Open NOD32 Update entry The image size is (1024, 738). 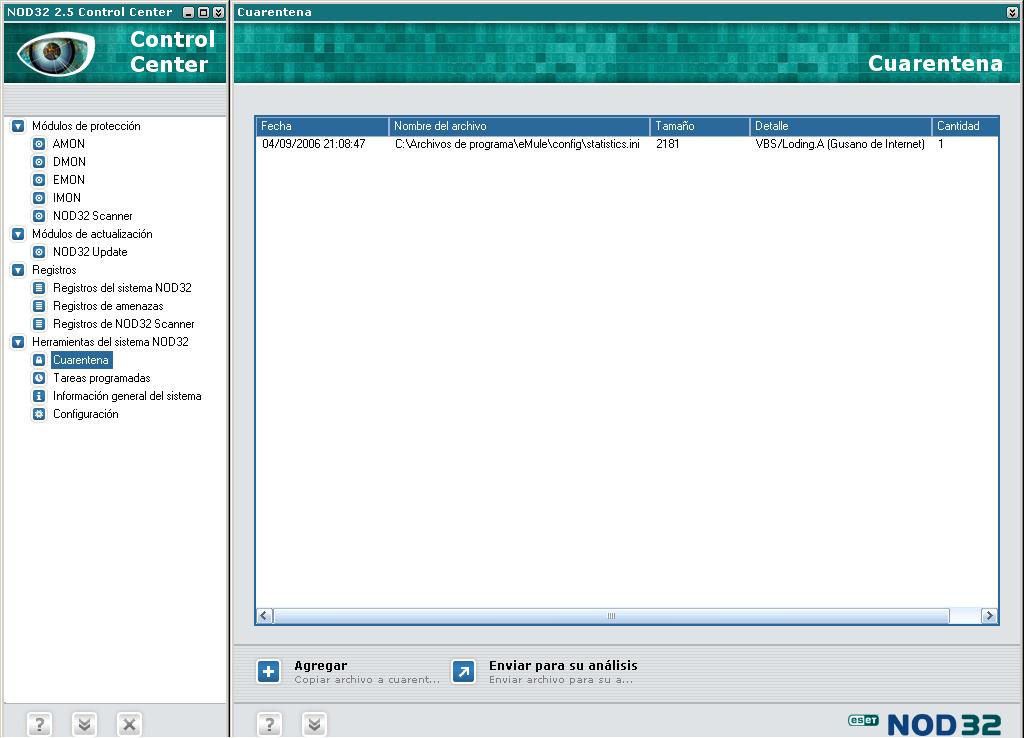(x=90, y=252)
